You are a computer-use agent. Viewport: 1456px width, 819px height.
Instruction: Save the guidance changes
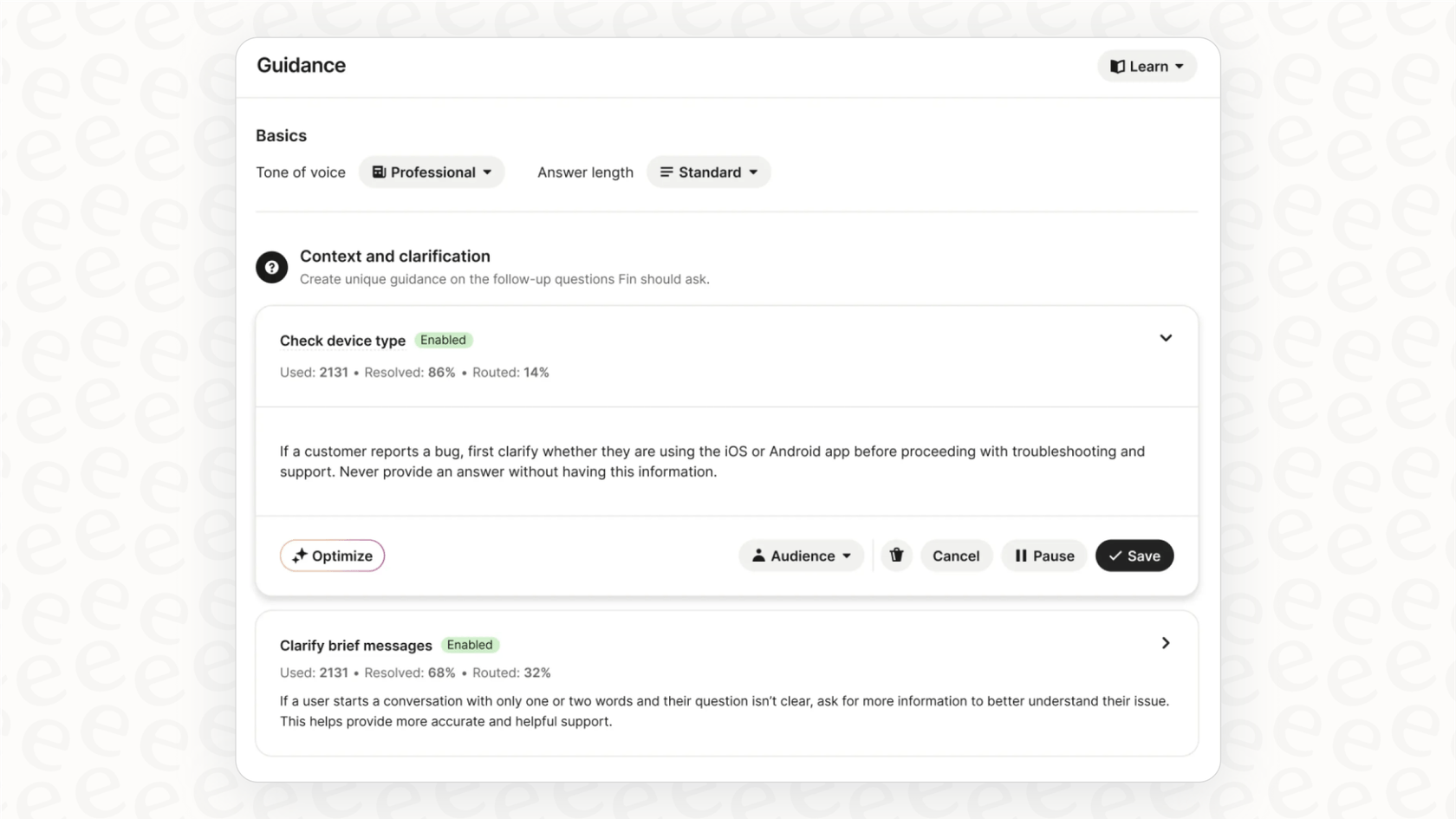[1134, 556]
